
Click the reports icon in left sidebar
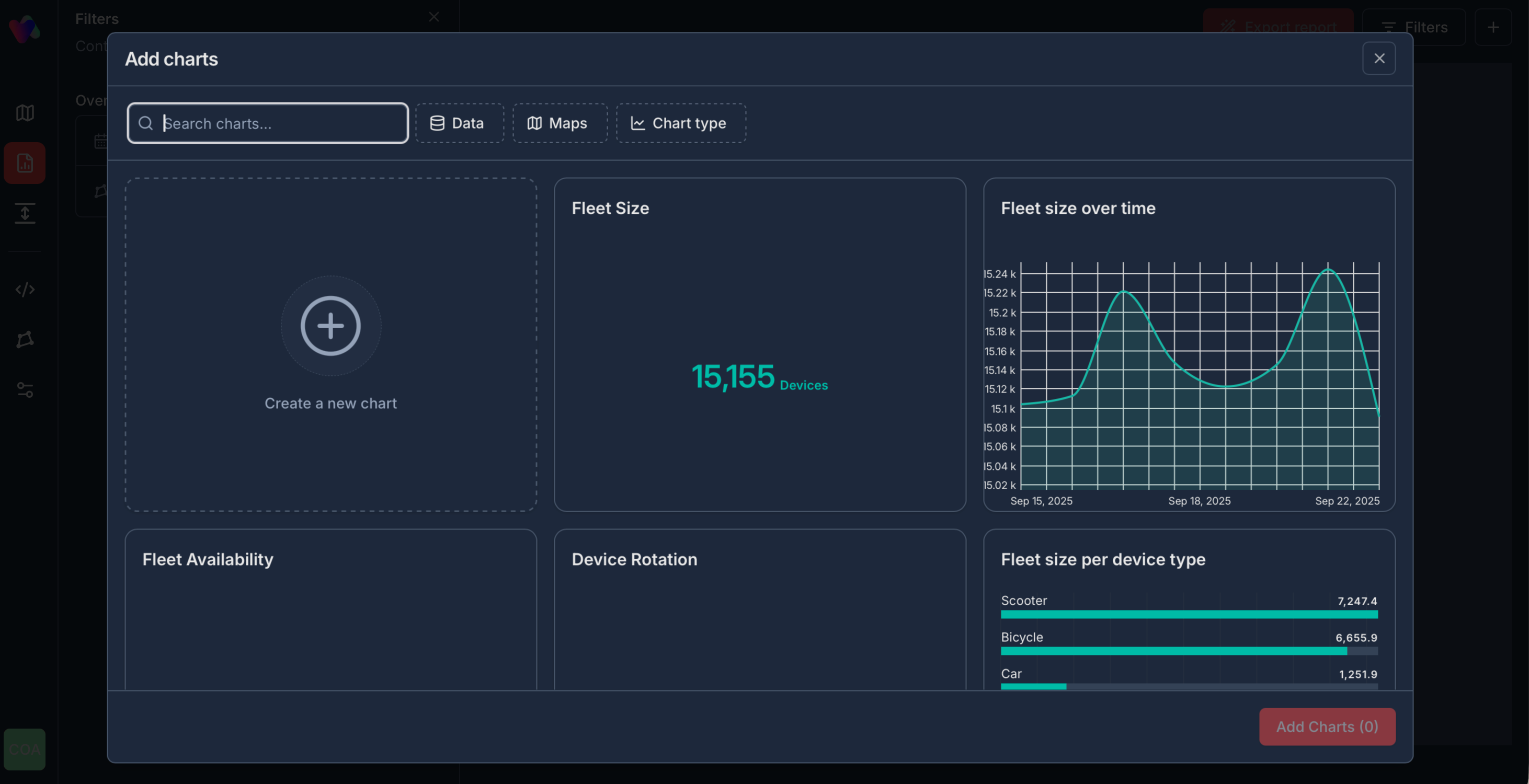pos(25,163)
